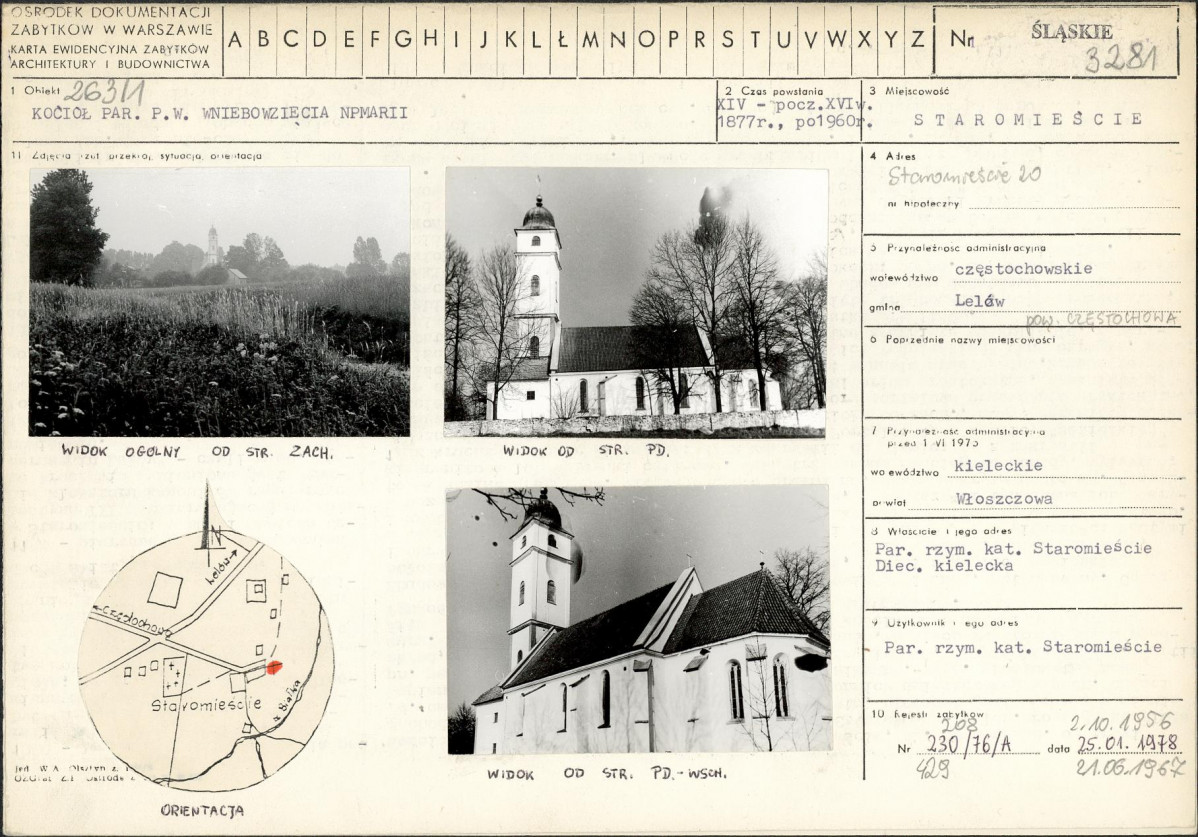The image size is (1198, 837).
Task: Select the former voivodeship 'kieleckie'
Action: 999,466
